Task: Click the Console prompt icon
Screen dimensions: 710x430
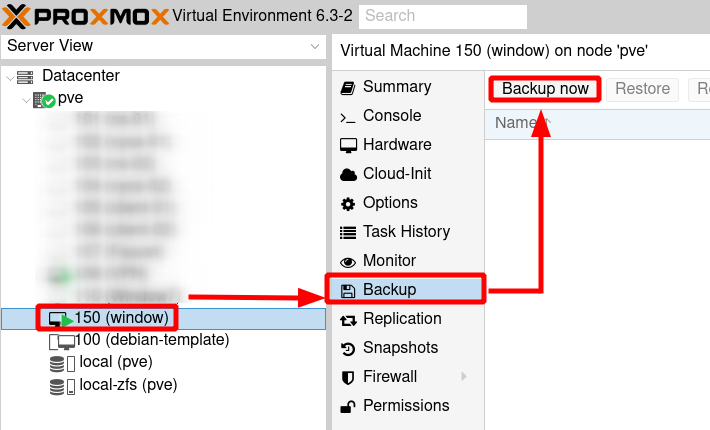Action: pyautogui.click(x=348, y=118)
